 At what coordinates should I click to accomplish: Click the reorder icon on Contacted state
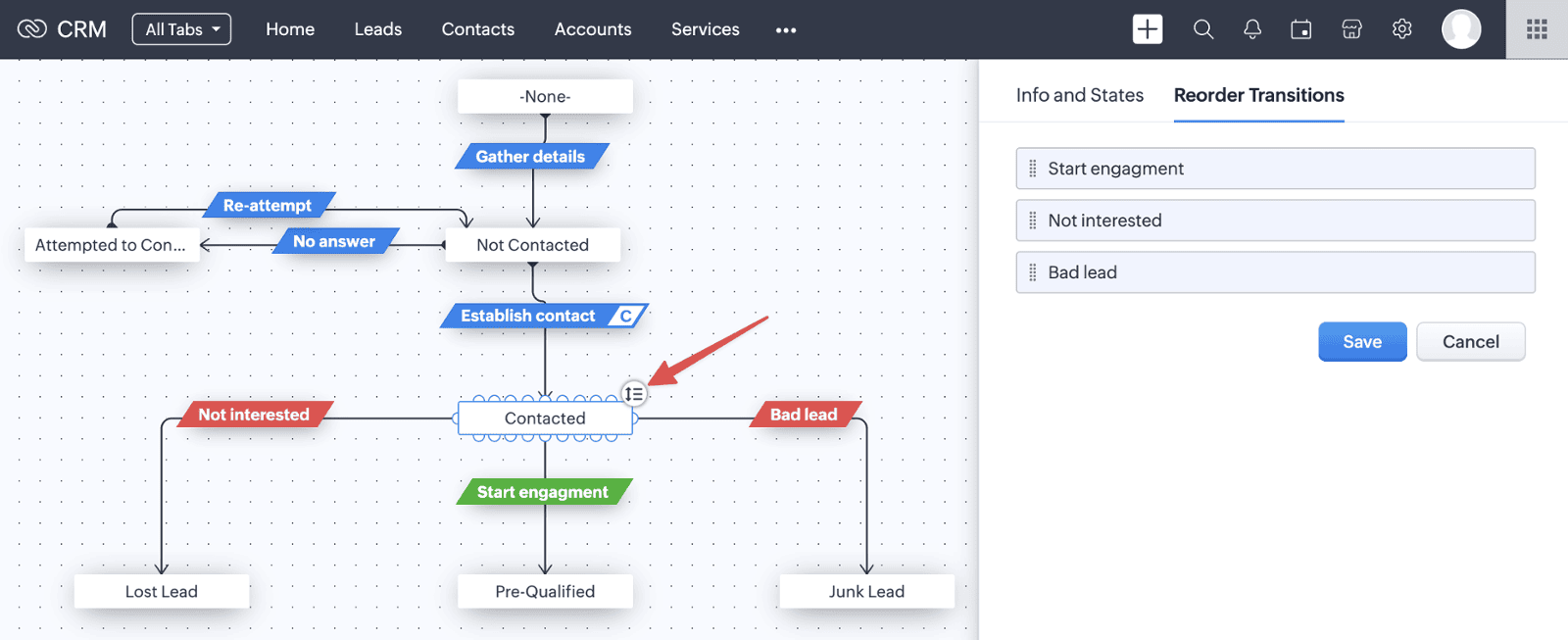pos(634,394)
